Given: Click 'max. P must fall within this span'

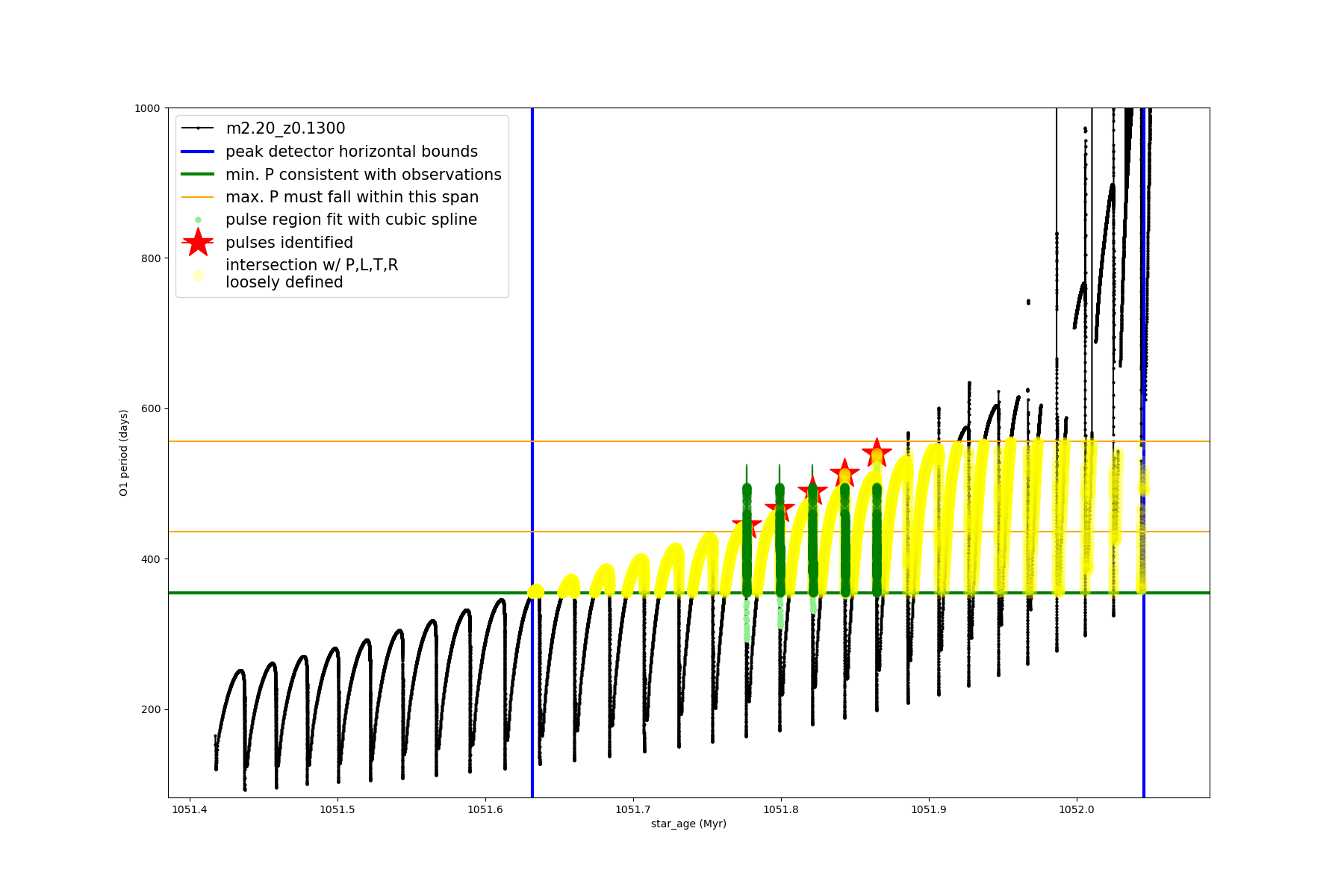Looking at the screenshot, I should coord(352,197).
